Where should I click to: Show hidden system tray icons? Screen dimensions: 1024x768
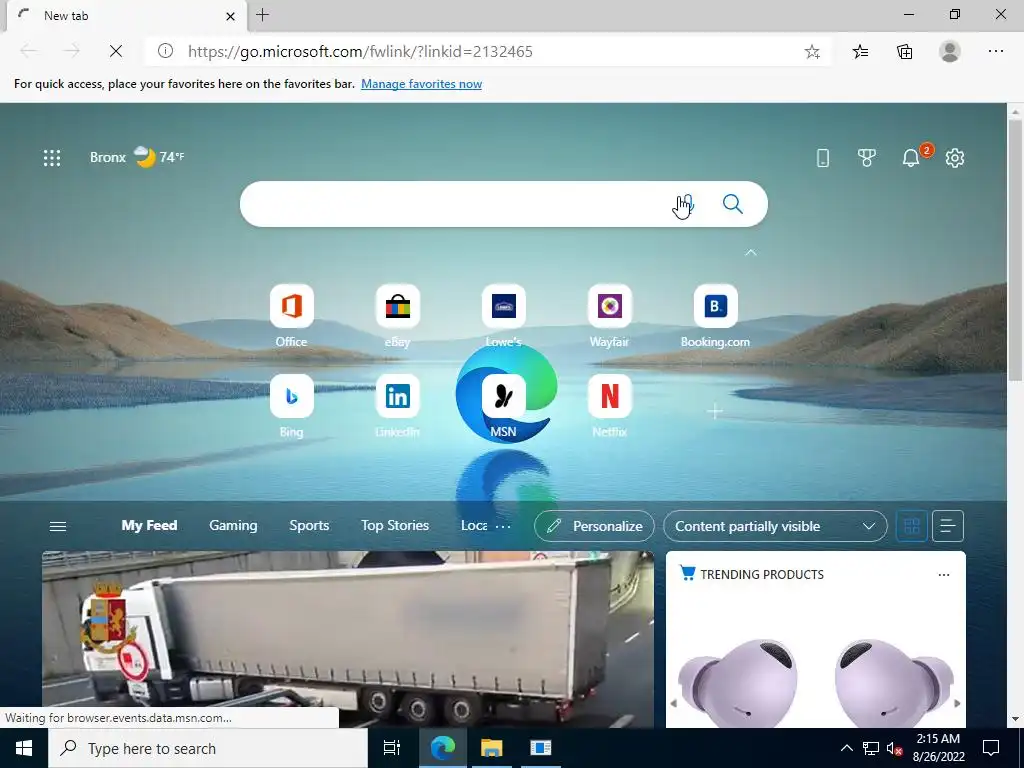(x=846, y=748)
